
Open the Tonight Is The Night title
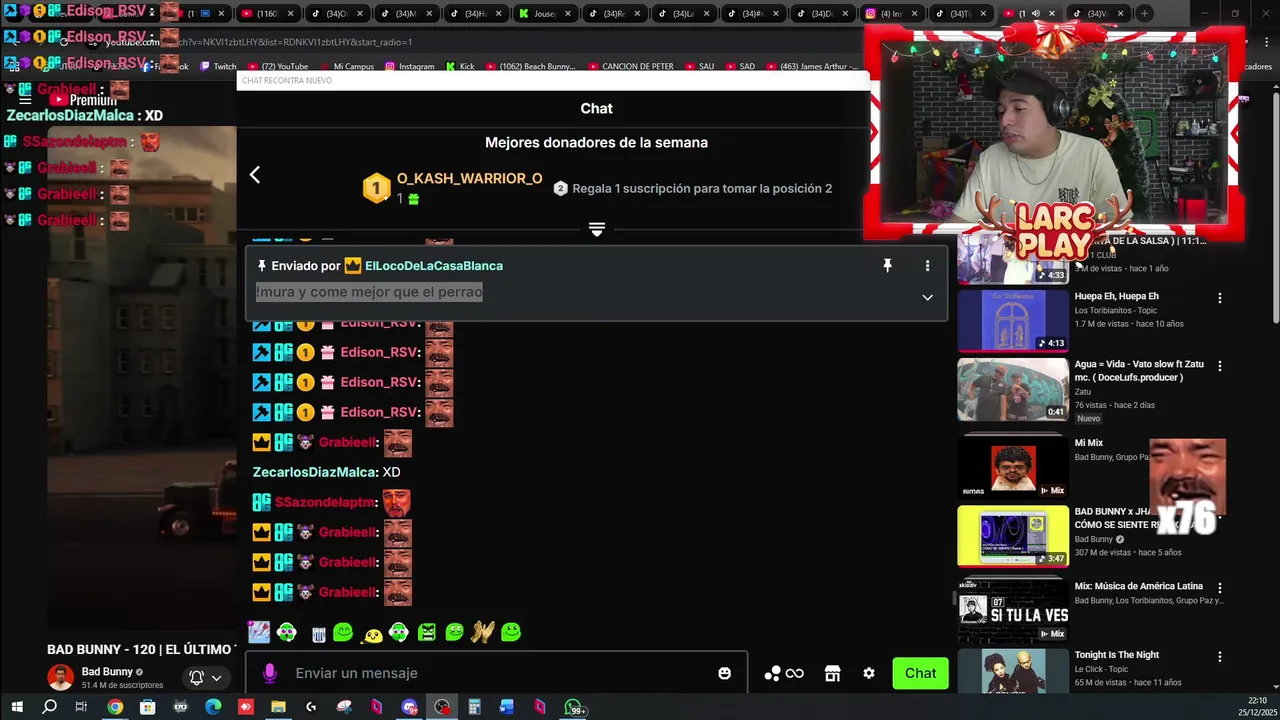(1116, 655)
